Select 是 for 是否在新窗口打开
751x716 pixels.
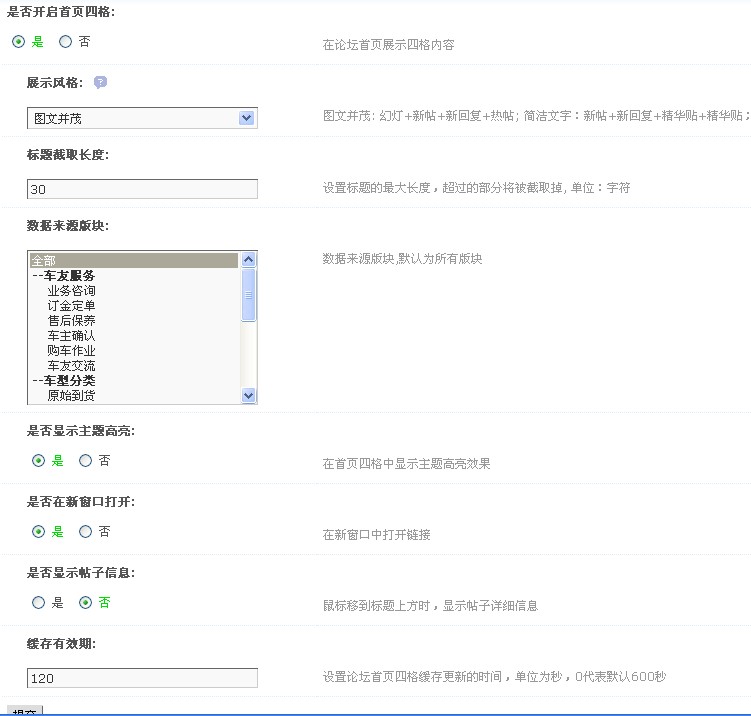coord(39,531)
